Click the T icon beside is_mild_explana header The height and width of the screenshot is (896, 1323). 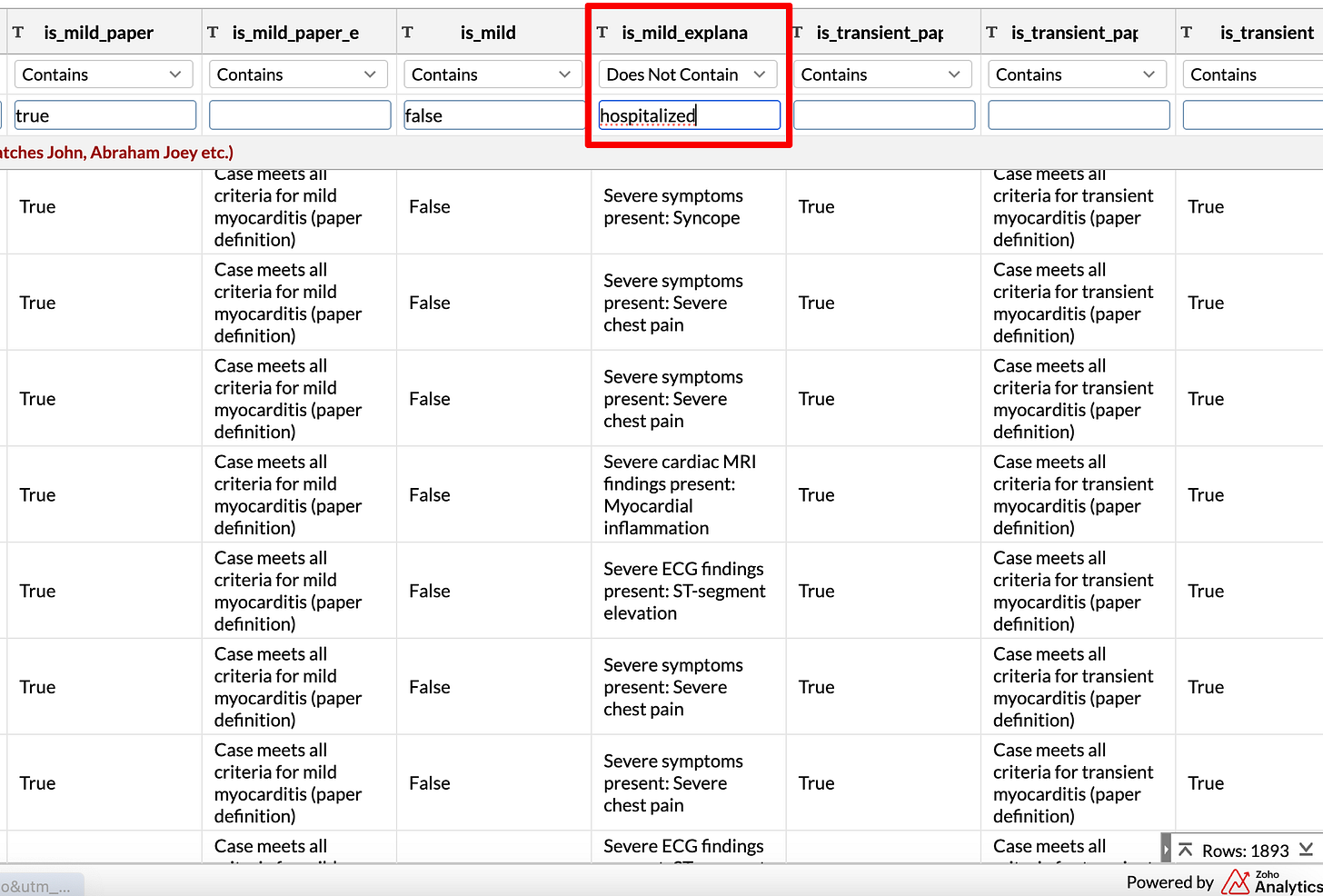(x=602, y=33)
